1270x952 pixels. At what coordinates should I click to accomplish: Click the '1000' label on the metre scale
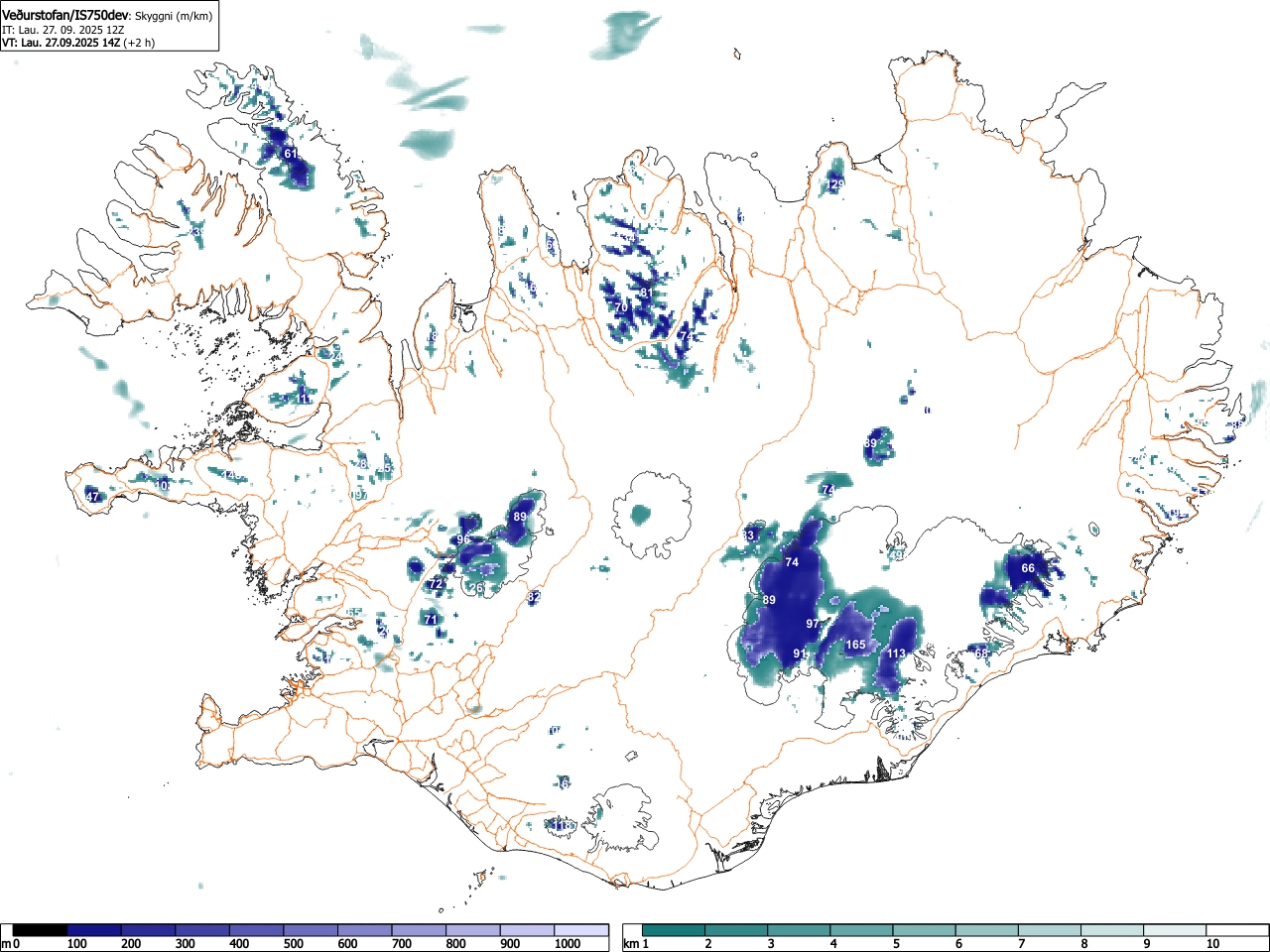(569, 944)
